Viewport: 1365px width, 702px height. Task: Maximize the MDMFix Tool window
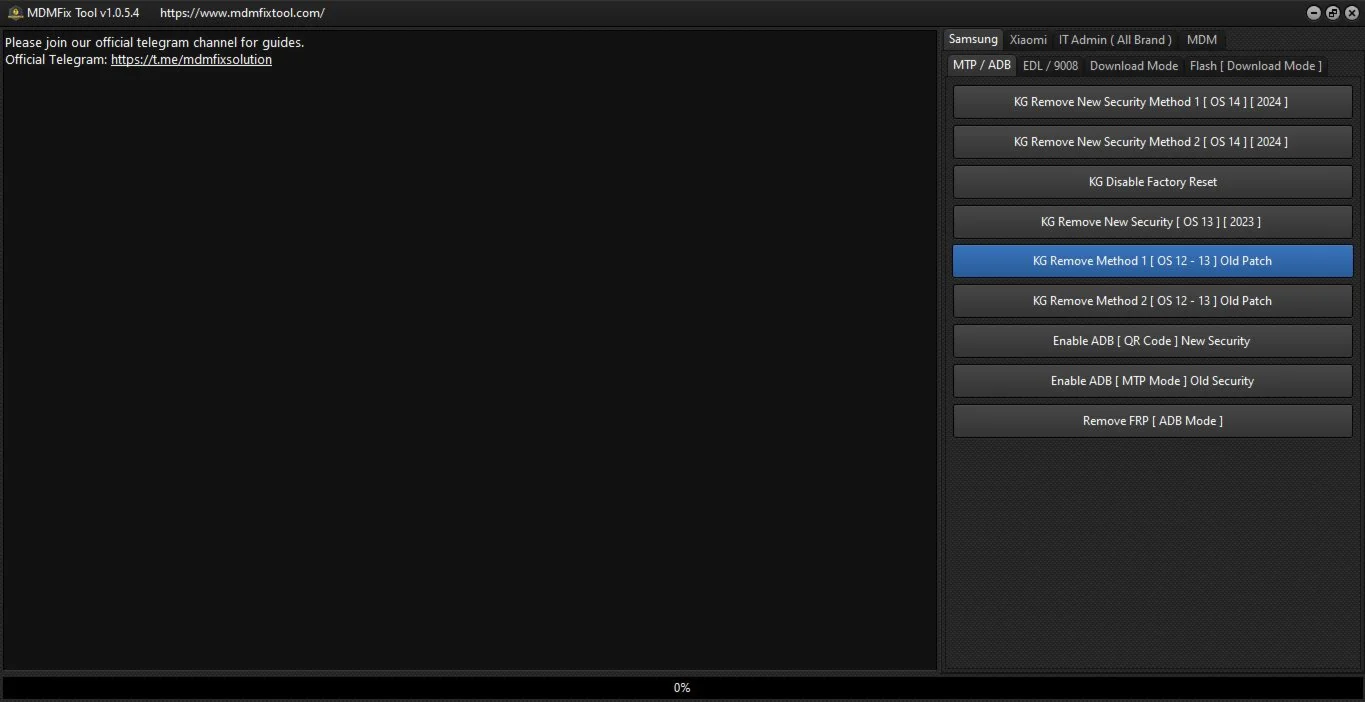(1332, 13)
